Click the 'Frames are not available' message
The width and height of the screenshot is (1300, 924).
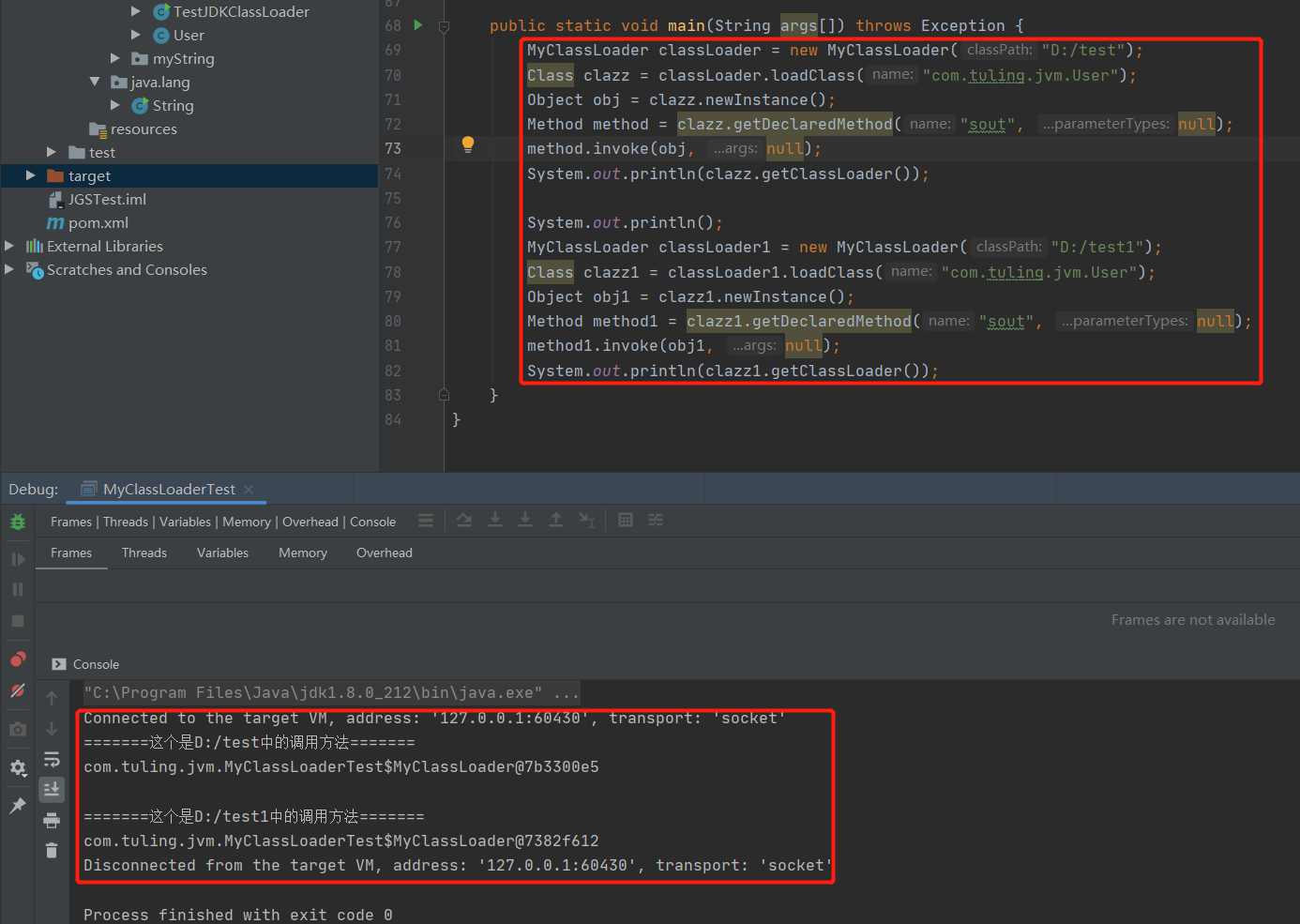coord(1193,620)
